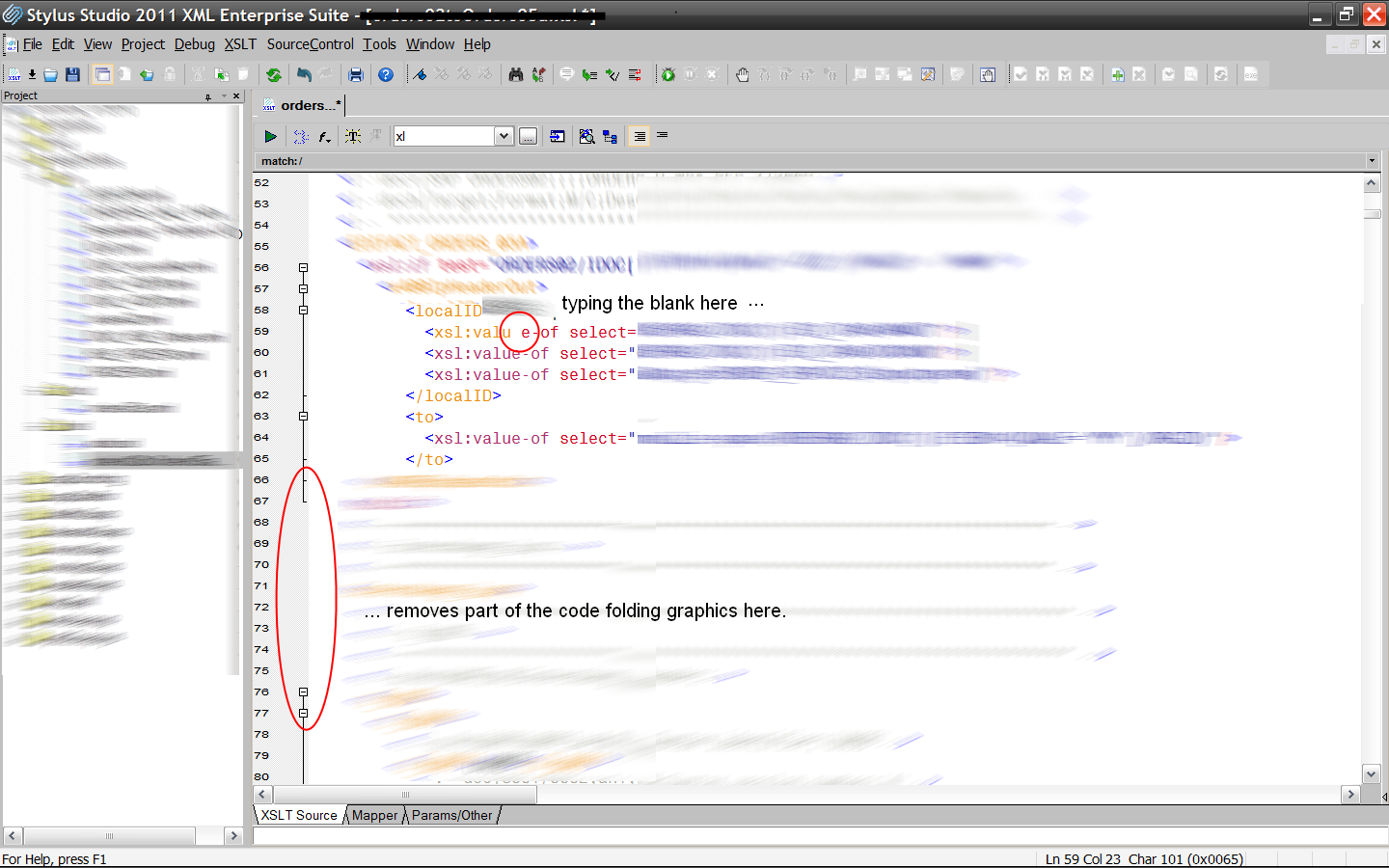This screenshot has height=868, width=1389.
Task: Click the yellow T template icon
Action: 353,137
